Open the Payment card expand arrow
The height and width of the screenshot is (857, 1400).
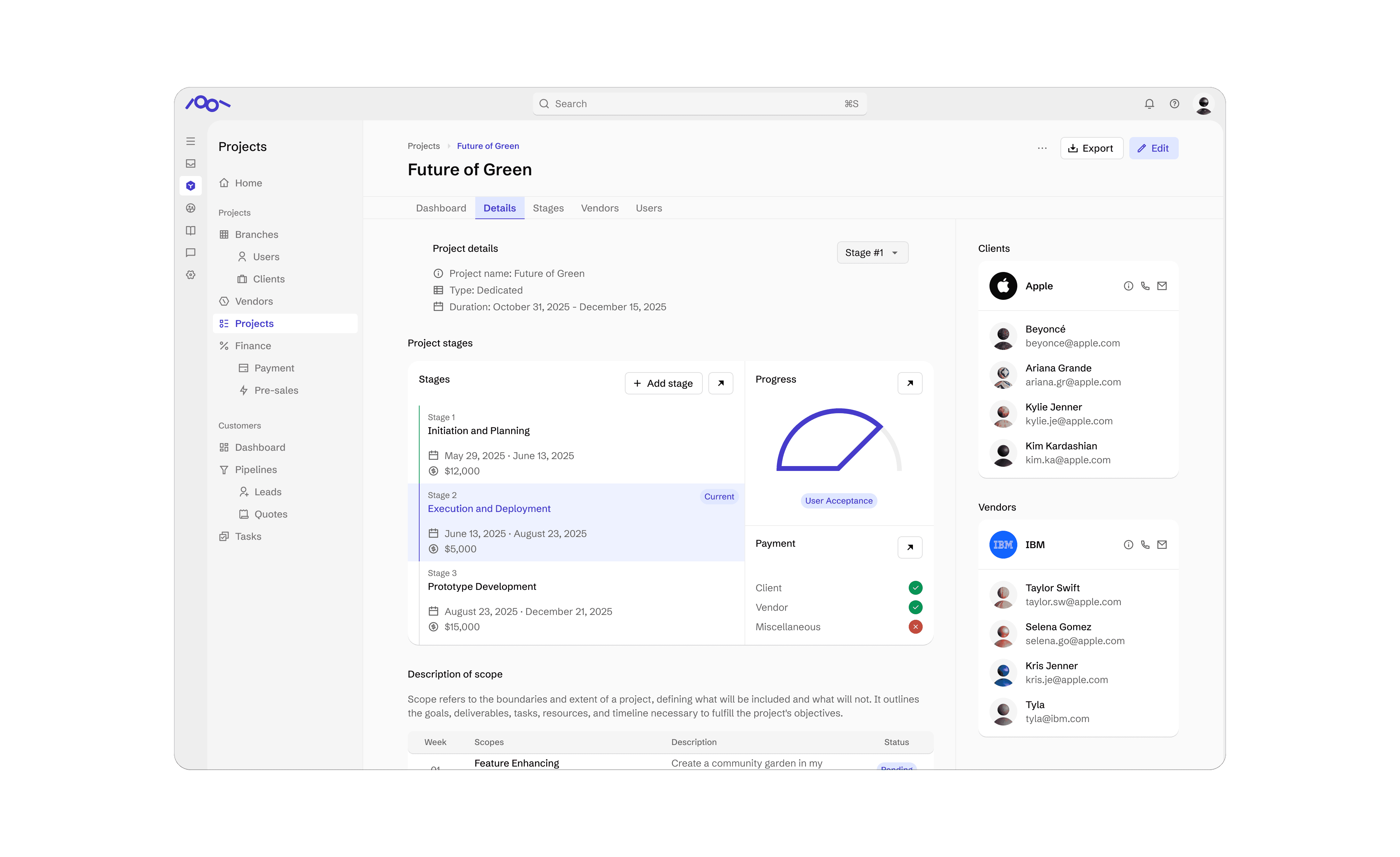910,547
